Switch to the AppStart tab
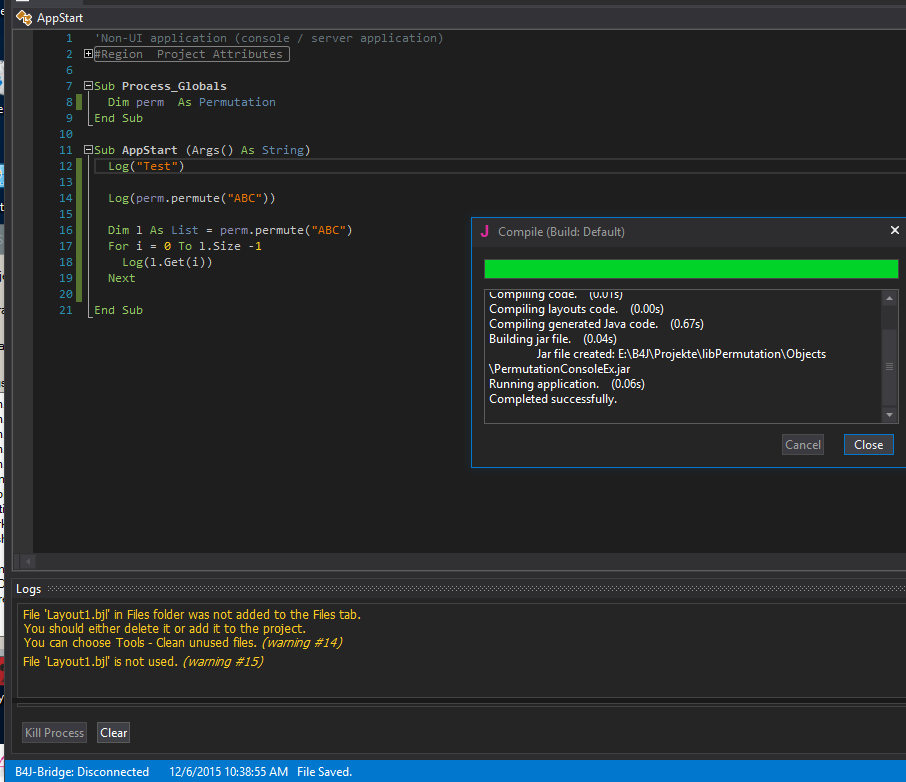The width and height of the screenshot is (906, 782). coord(59,17)
